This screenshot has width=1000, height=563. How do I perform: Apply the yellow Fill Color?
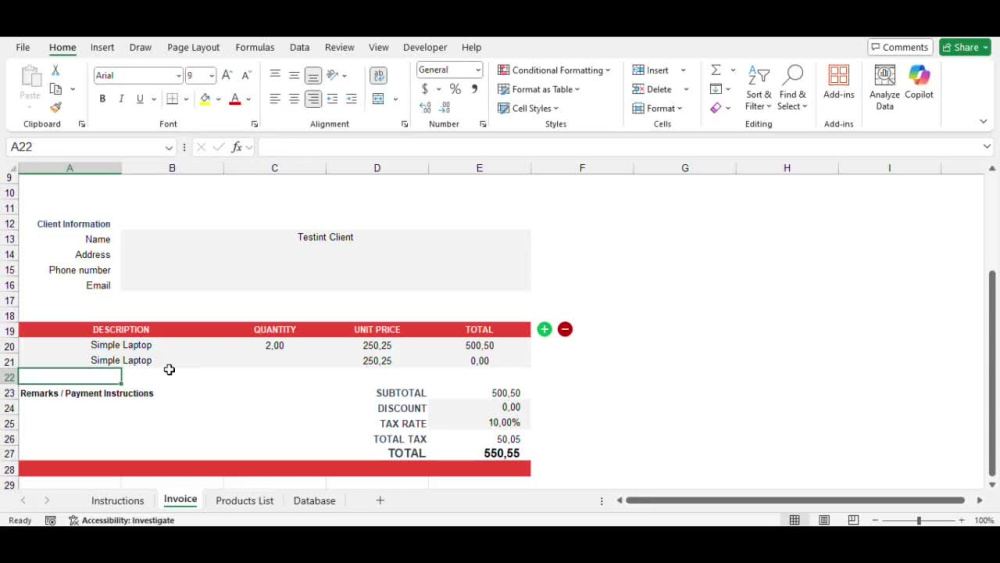[205, 99]
